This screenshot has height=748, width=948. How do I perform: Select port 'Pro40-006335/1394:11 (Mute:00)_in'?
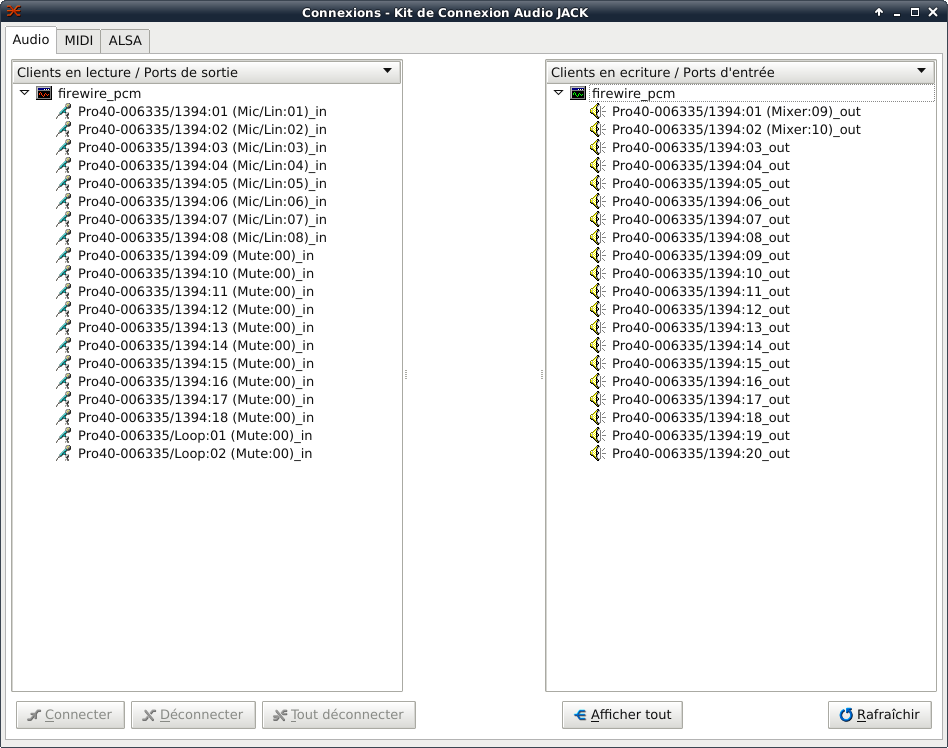(196, 291)
